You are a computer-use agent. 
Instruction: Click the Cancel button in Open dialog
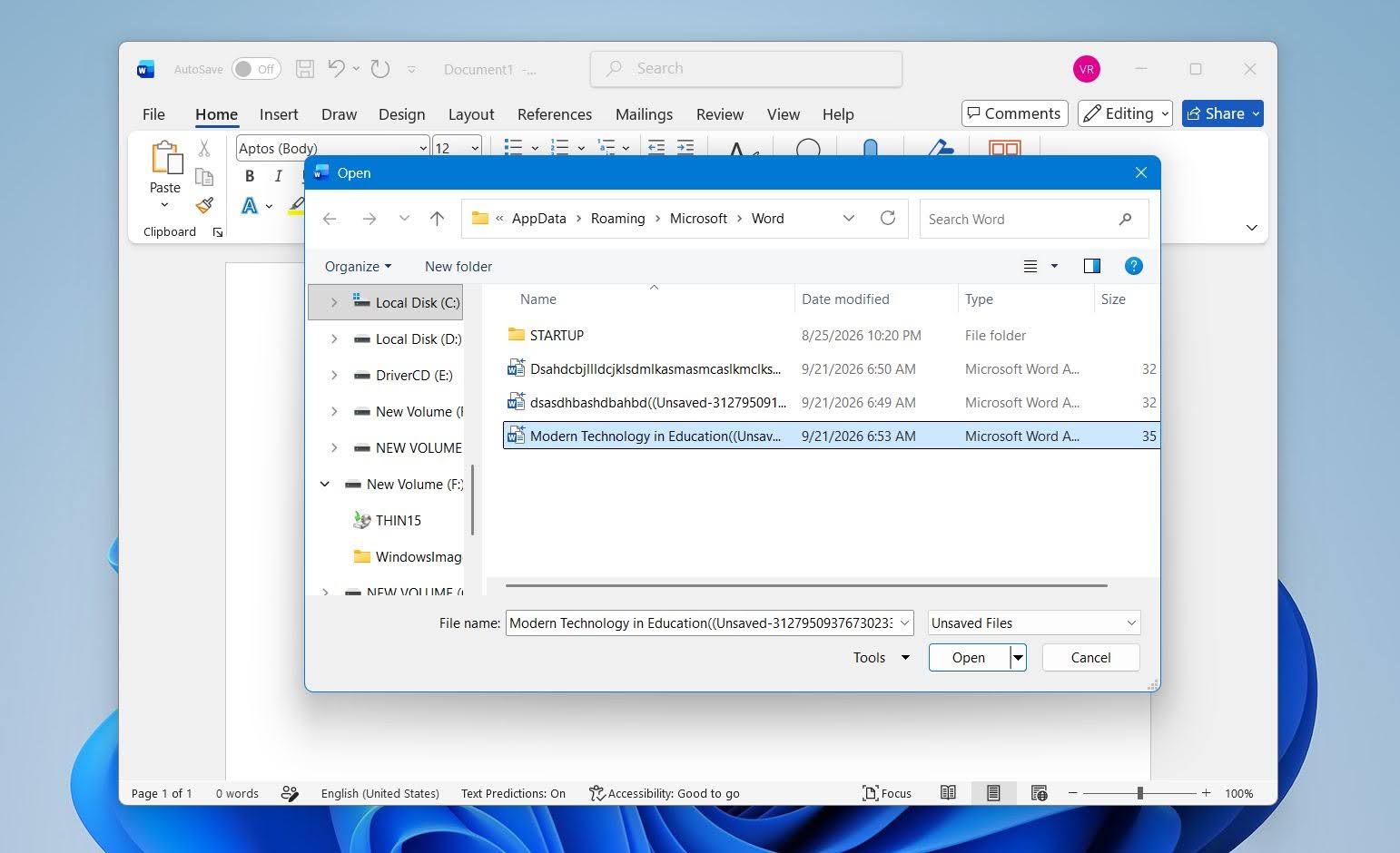coord(1090,658)
